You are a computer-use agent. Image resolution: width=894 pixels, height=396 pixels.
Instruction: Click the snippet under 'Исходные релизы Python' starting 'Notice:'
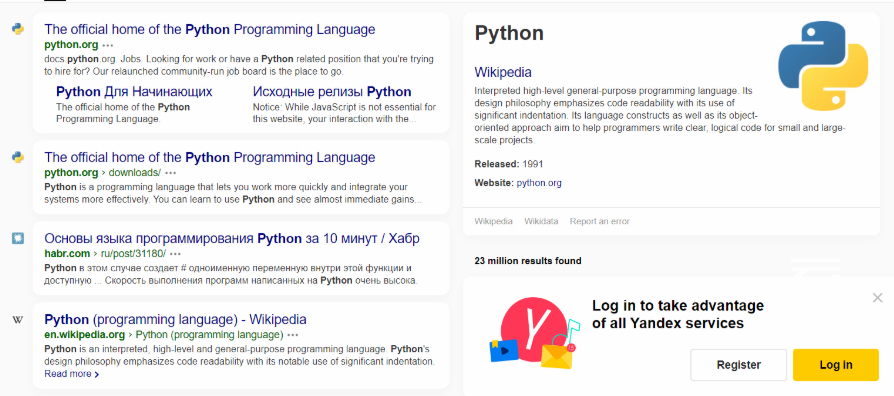[344, 113]
